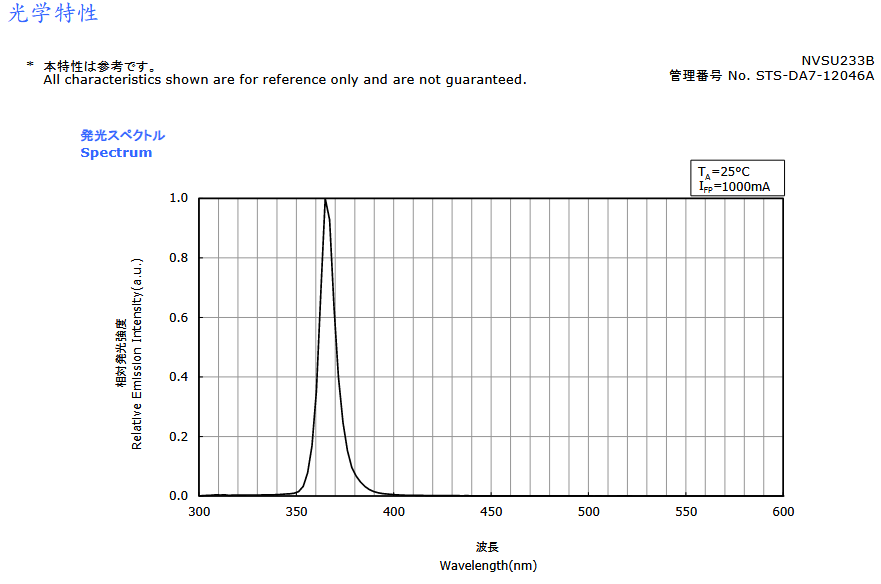881x584 pixels.
Task: Select the part number NVSU233B
Action: click(x=837, y=61)
